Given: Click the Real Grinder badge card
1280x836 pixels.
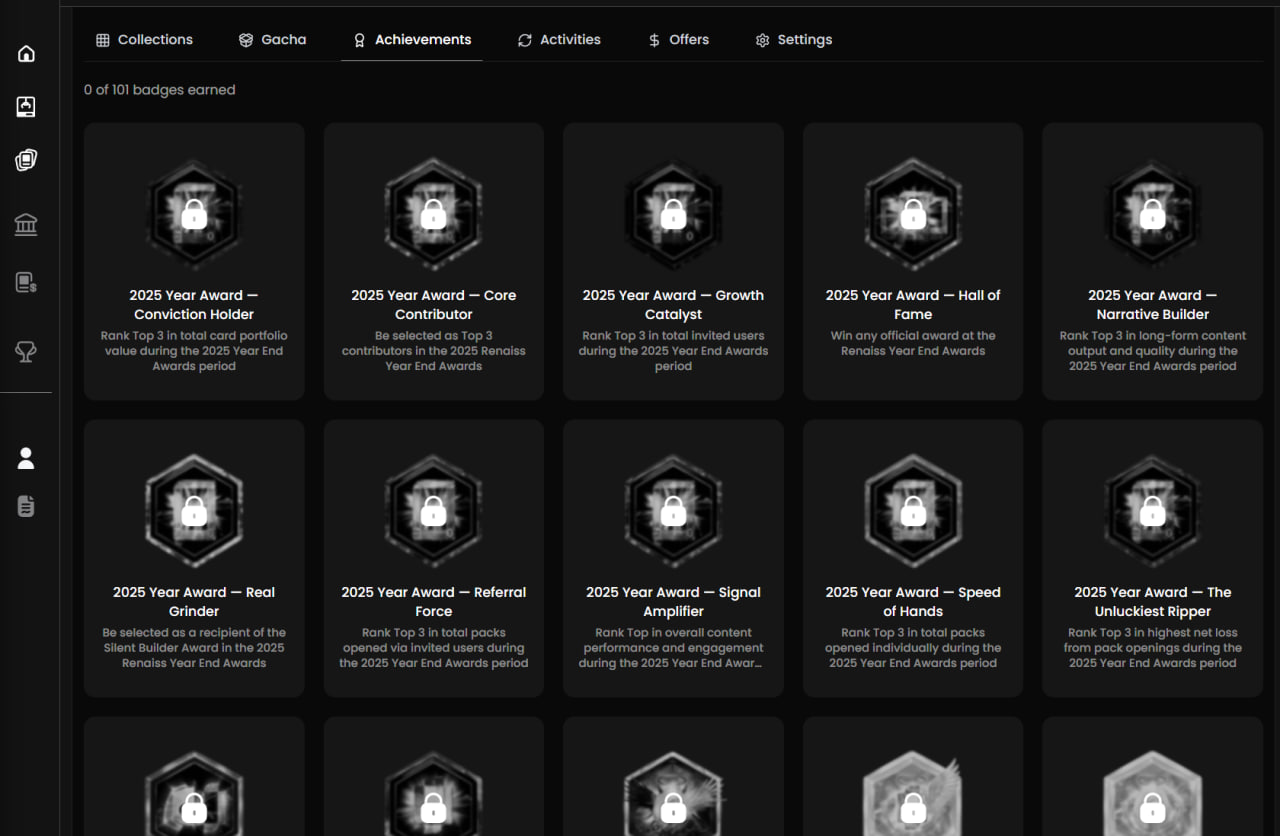Looking at the screenshot, I should click(194, 558).
